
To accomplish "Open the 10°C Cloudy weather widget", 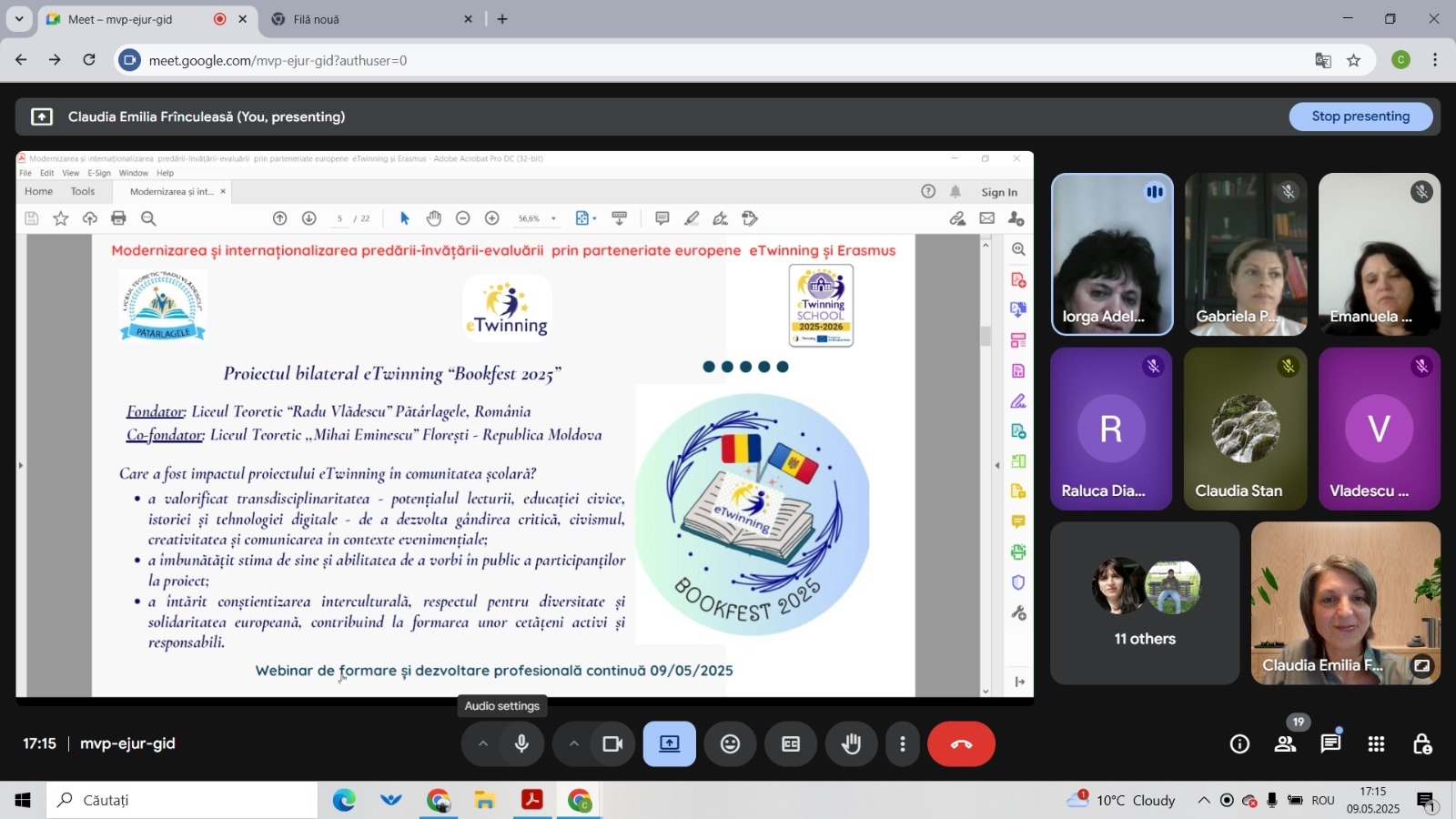I will coord(1122,800).
